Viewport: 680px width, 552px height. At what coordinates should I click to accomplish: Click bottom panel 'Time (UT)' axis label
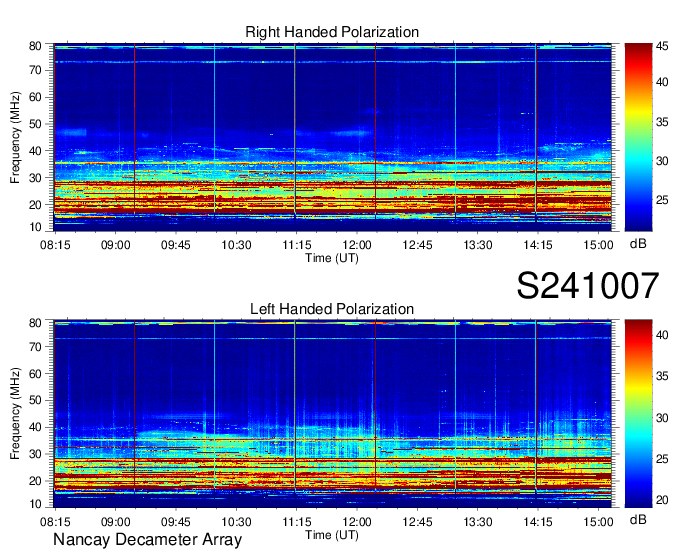pyautogui.click(x=332, y=535)
